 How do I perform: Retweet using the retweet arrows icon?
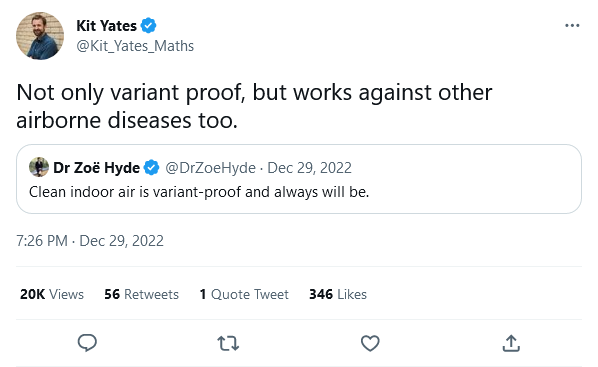[x=228, y=343]
